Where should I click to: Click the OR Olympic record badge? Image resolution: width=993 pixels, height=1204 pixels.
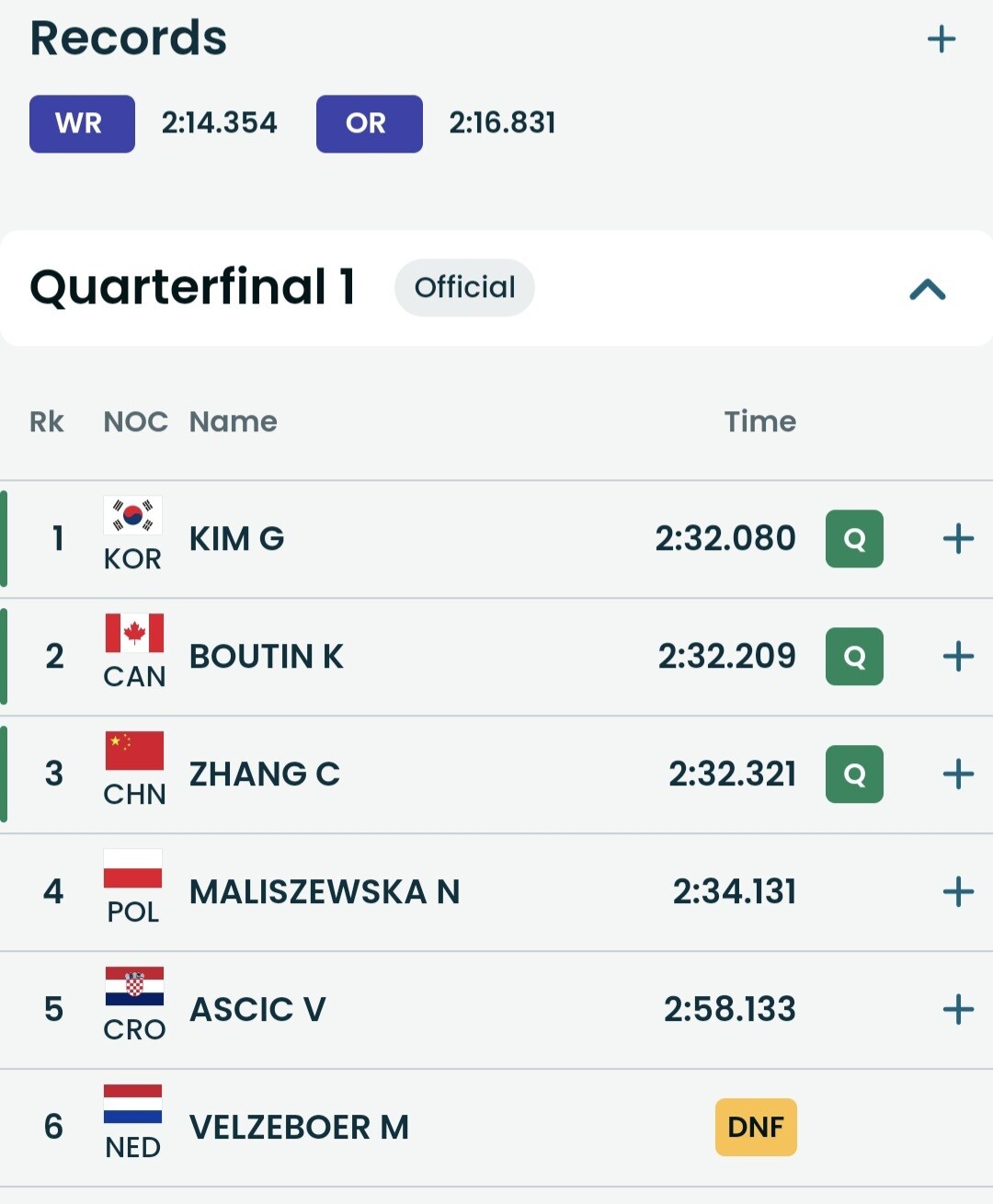(369, 123)
